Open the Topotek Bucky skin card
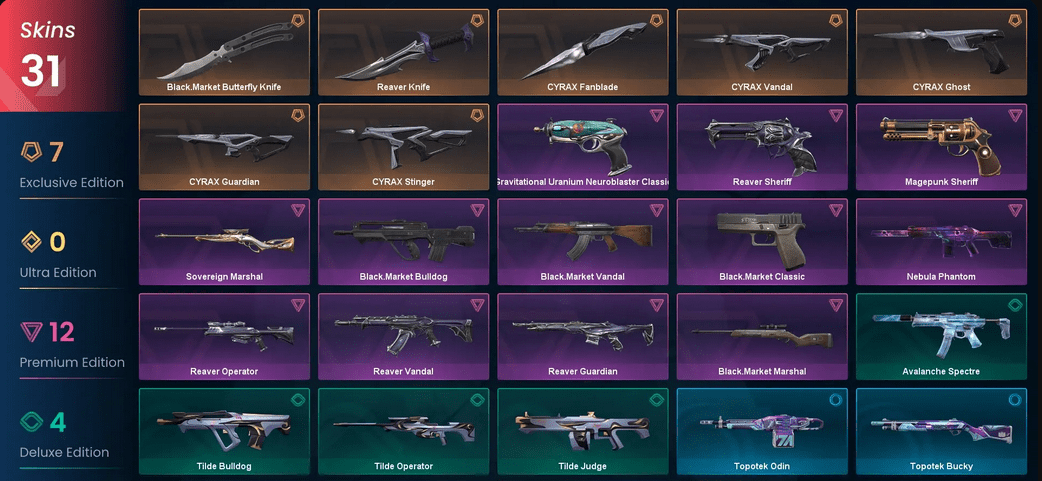Image resolution: width=1042 pixels, height=481 pixels. click(942, 432)
